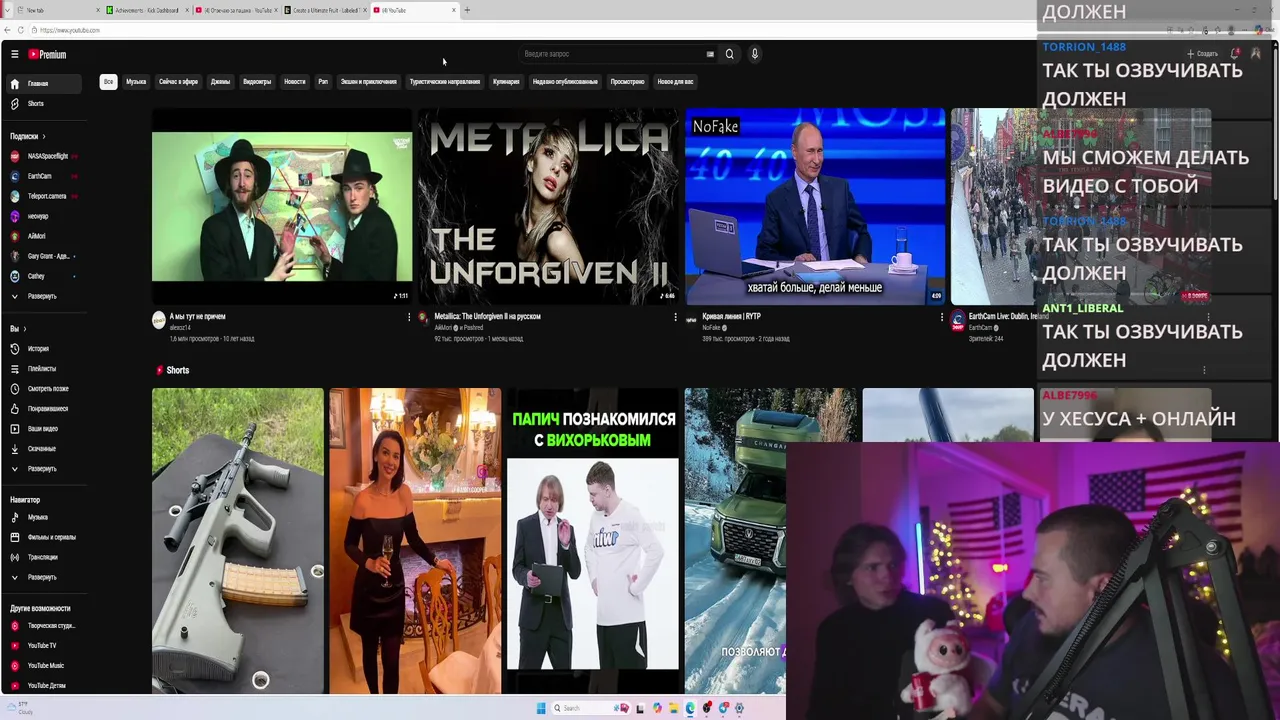This screenshot has height=720, width=1280.
Task: Open Ваши видео in sidebar
Action: (43, 429)
